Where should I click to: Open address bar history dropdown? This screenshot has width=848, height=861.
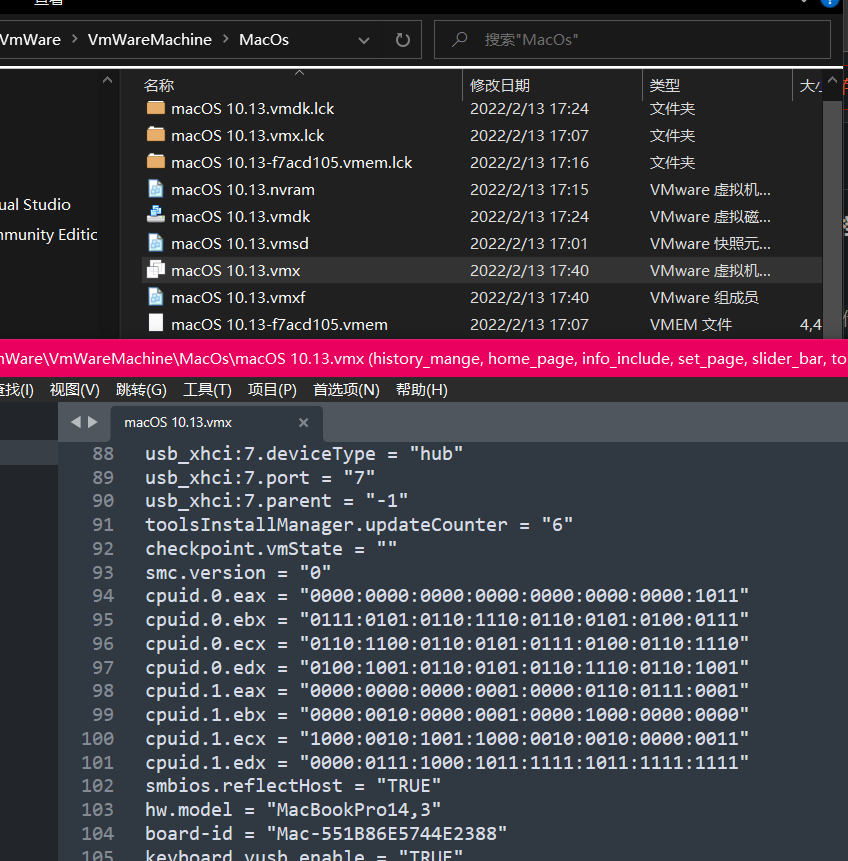click(364, 40)
